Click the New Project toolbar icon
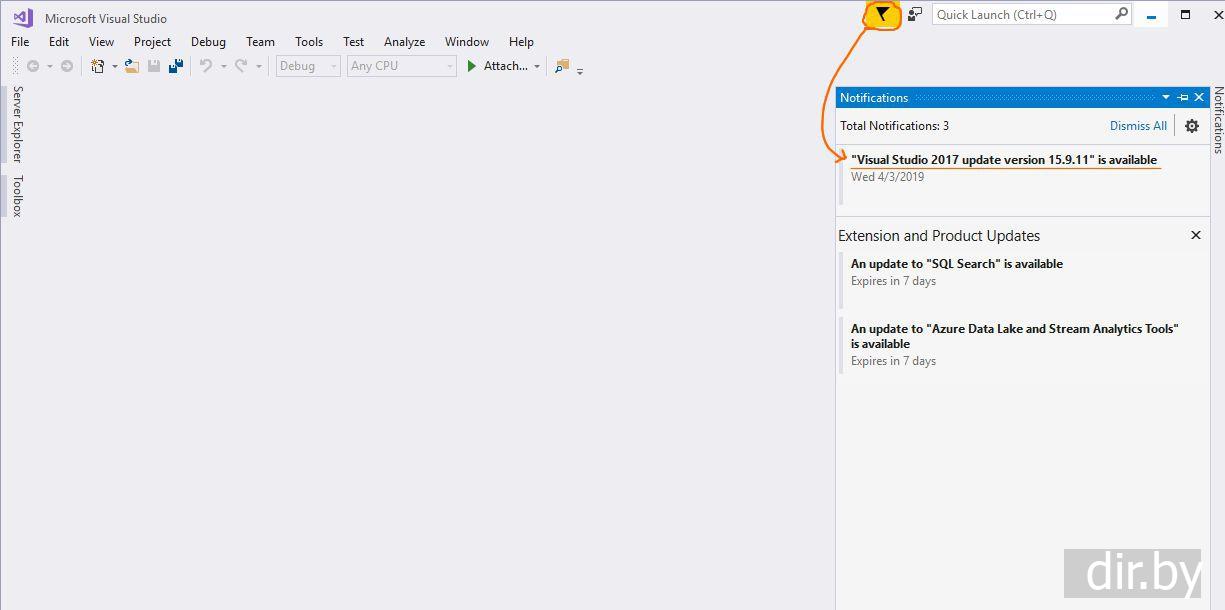The width and height of the screenshot is (1225, 610). 98,66
